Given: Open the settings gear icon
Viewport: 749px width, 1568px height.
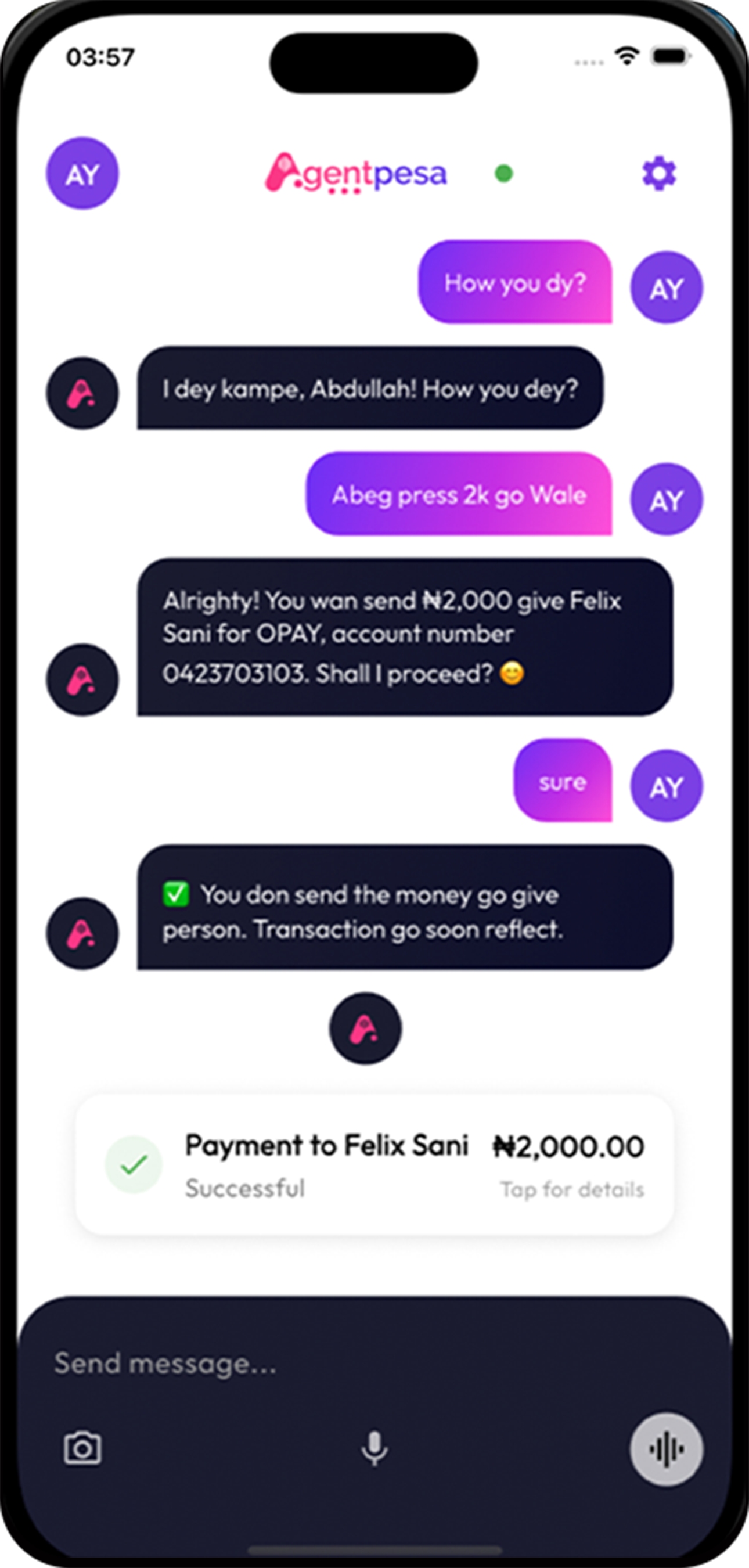Looking at the screenshot, I should click(659, 174).
